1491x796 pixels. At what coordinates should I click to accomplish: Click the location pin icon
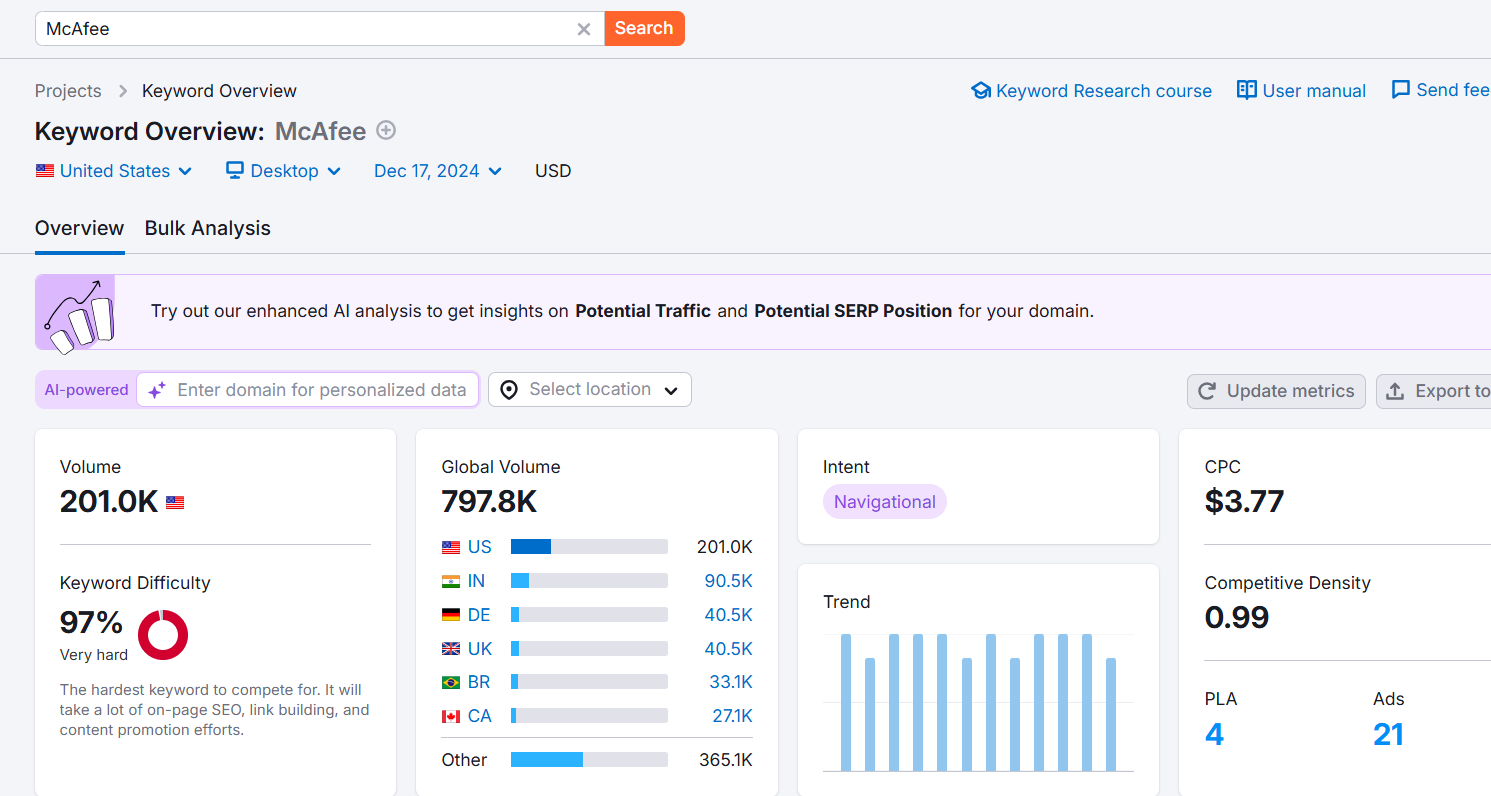[x=509, y=390]
